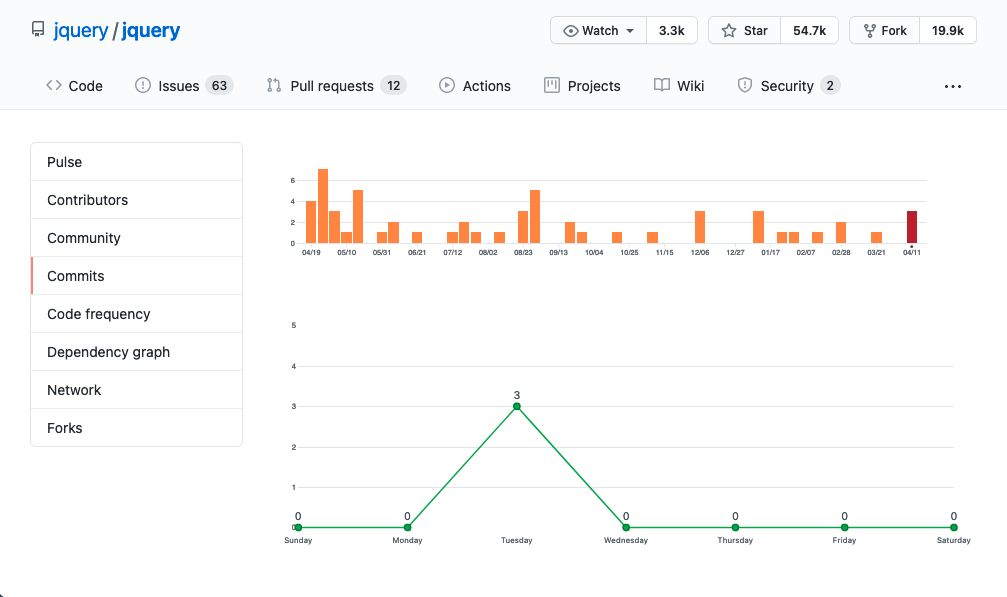Click the Thursday data point on line chart

(x=735, y=528)
